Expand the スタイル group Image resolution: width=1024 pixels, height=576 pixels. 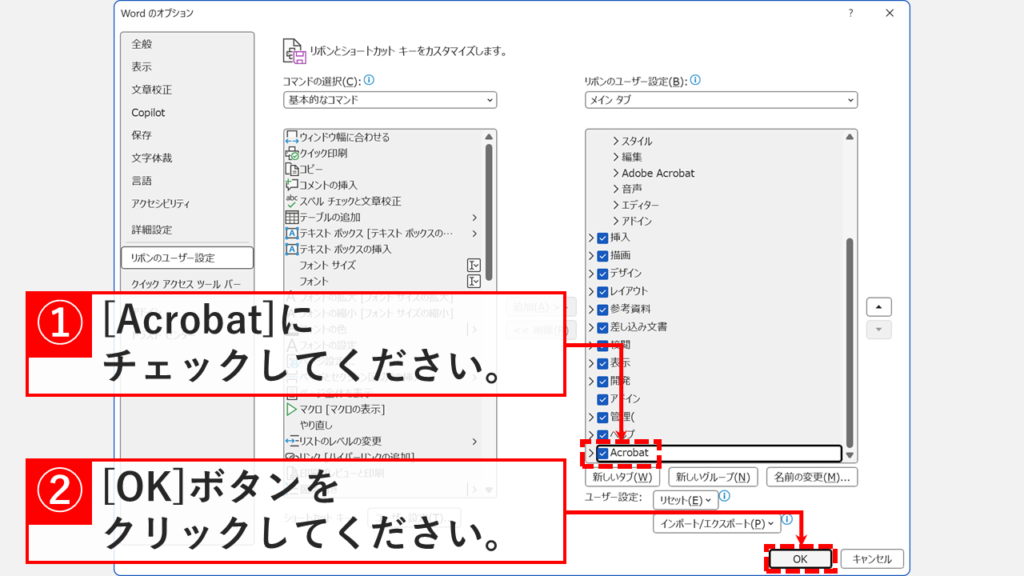coord(615,141)
